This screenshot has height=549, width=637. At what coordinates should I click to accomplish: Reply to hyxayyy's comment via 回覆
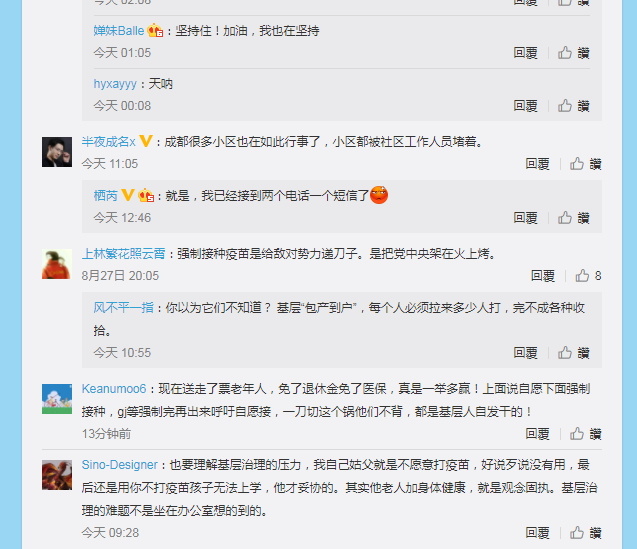(x=525, y=106)
